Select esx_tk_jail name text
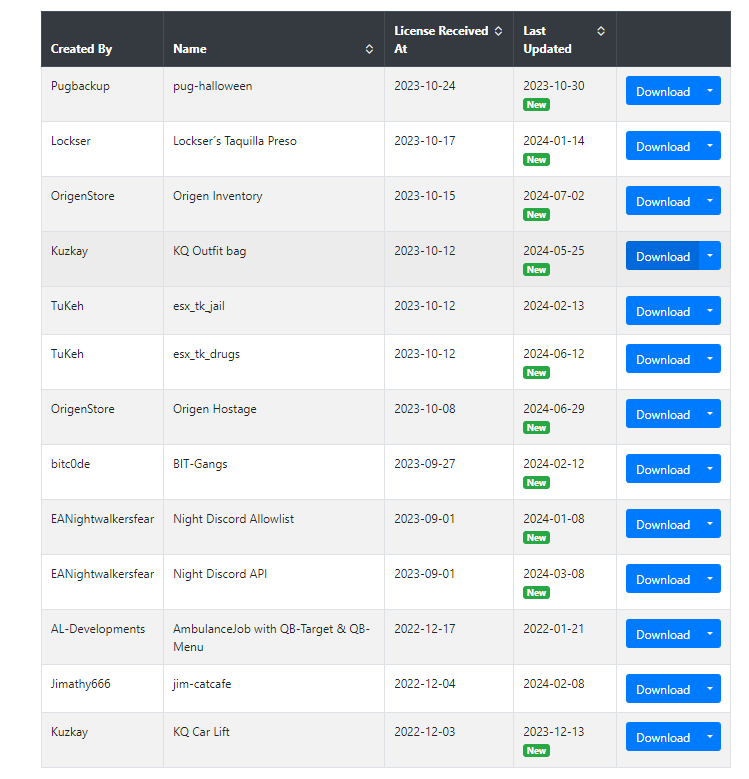This screenshot has width=749, height=779. coord(199,306)
